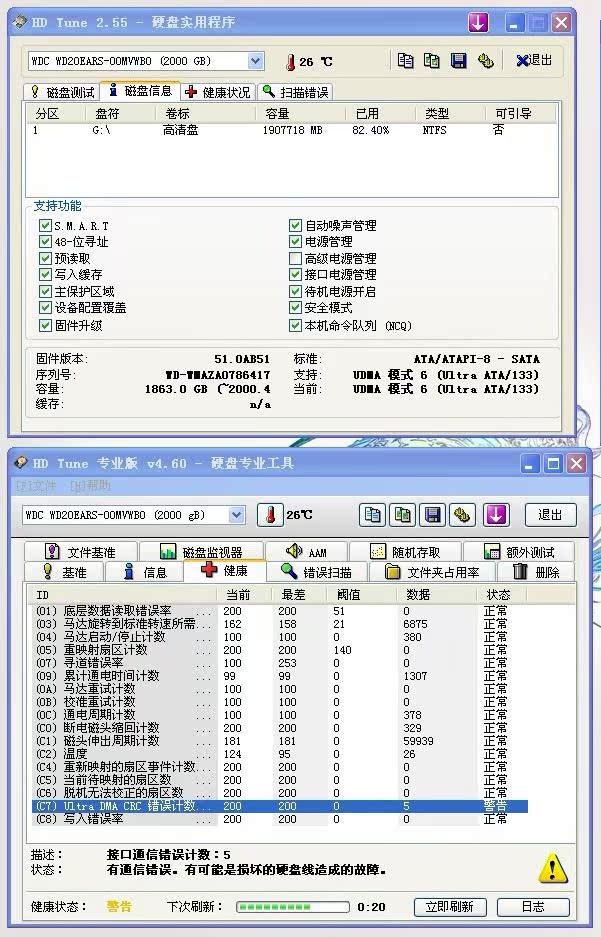Click floppy save icon in HD Tune 2.55 toolbar
The width and height of the screenshot is (601, 937).
tap(458, 60)
